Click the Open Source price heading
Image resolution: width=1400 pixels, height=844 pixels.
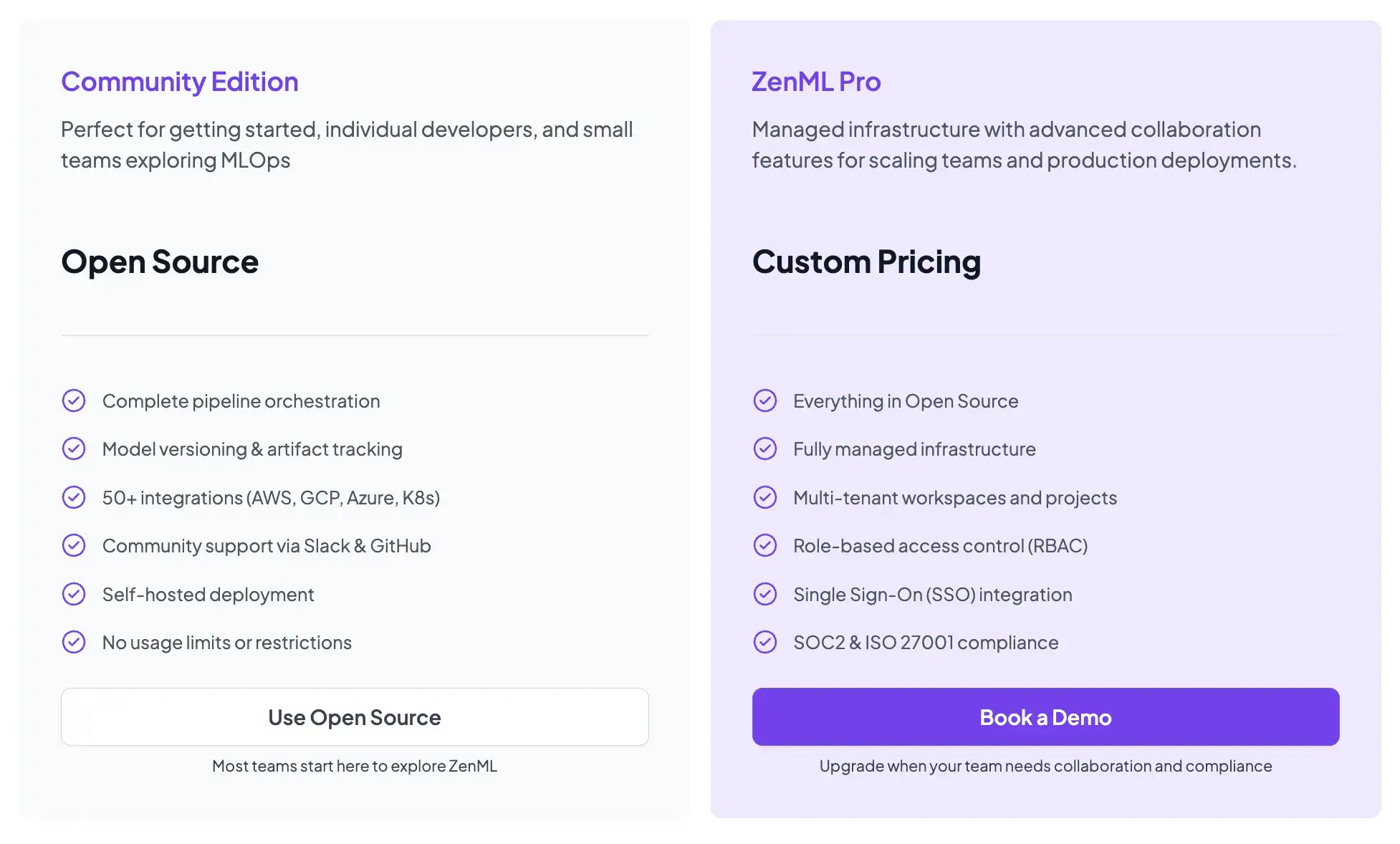point(160,262)
